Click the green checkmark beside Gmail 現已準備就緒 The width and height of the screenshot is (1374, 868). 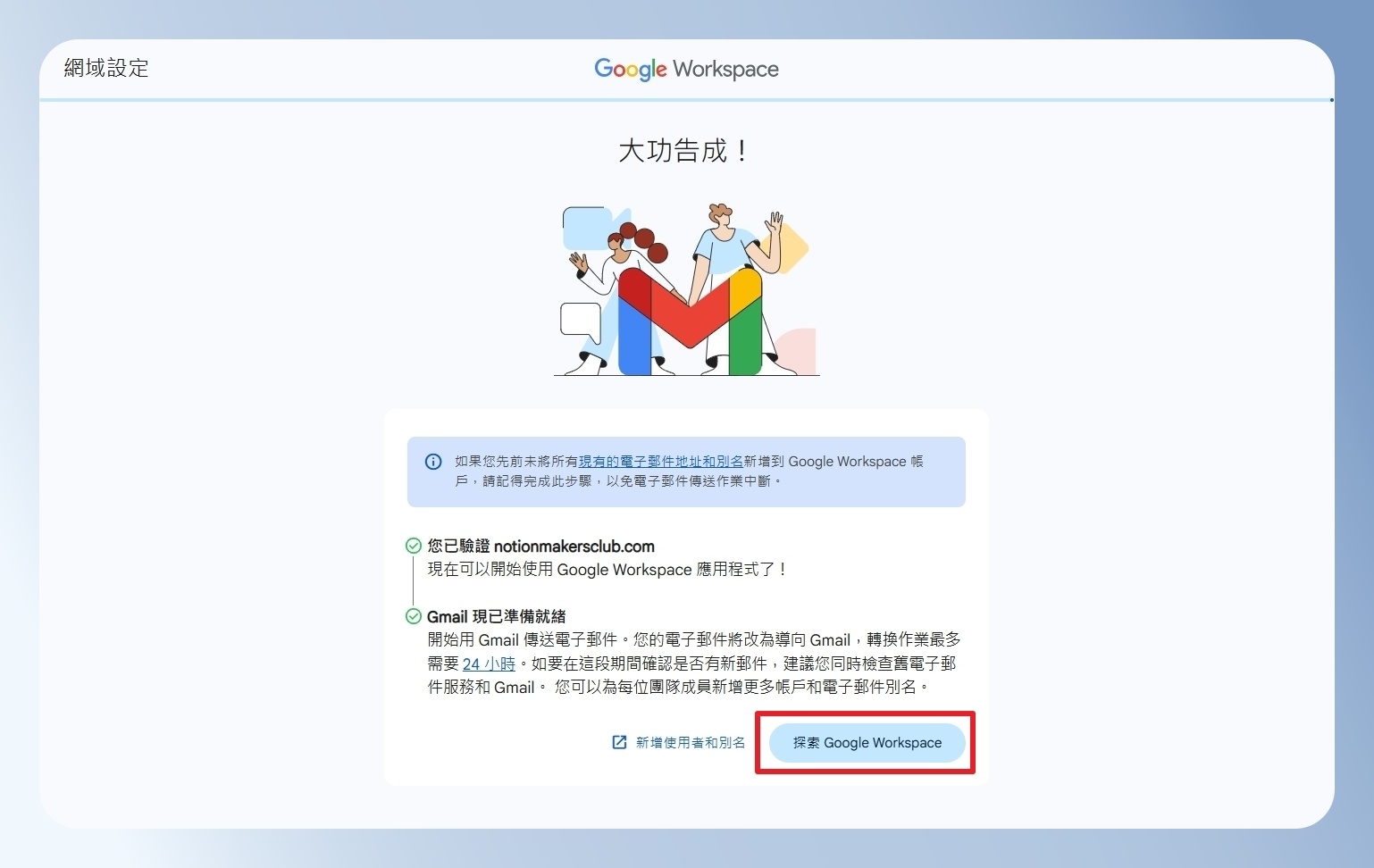pyautogui.click(x=414, y=616)
